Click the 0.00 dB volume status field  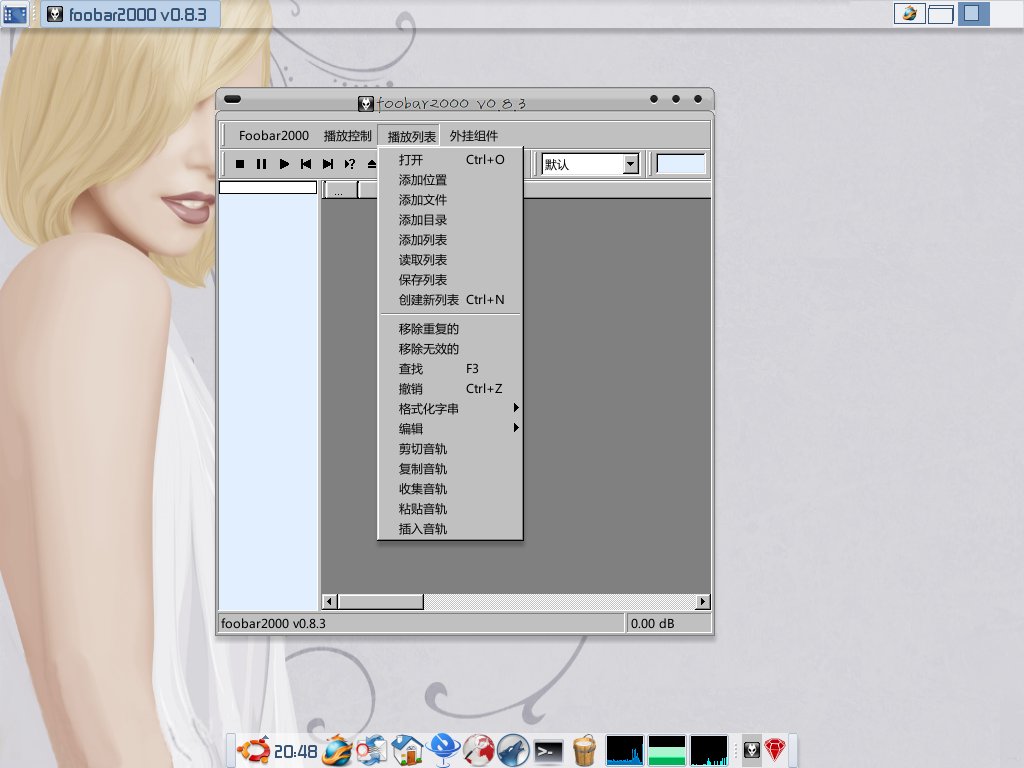pos(669,624)
